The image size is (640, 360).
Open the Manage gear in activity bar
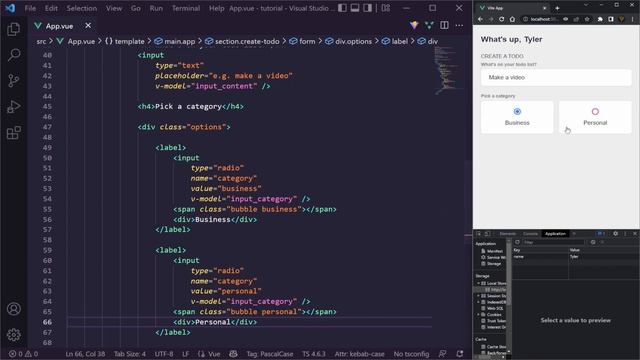[x=13, y=335]
